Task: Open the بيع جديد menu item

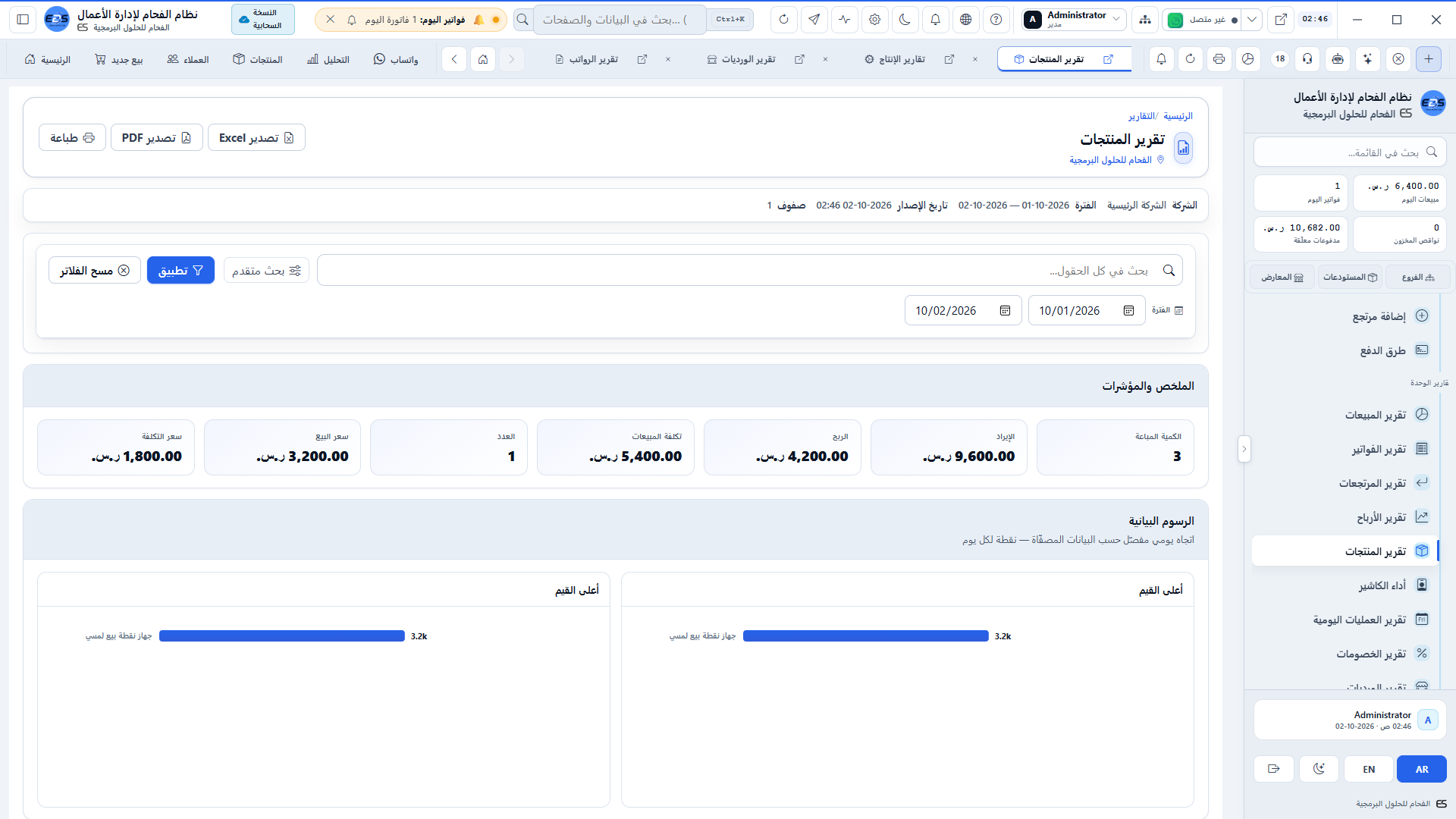Action: pos(119,59)
